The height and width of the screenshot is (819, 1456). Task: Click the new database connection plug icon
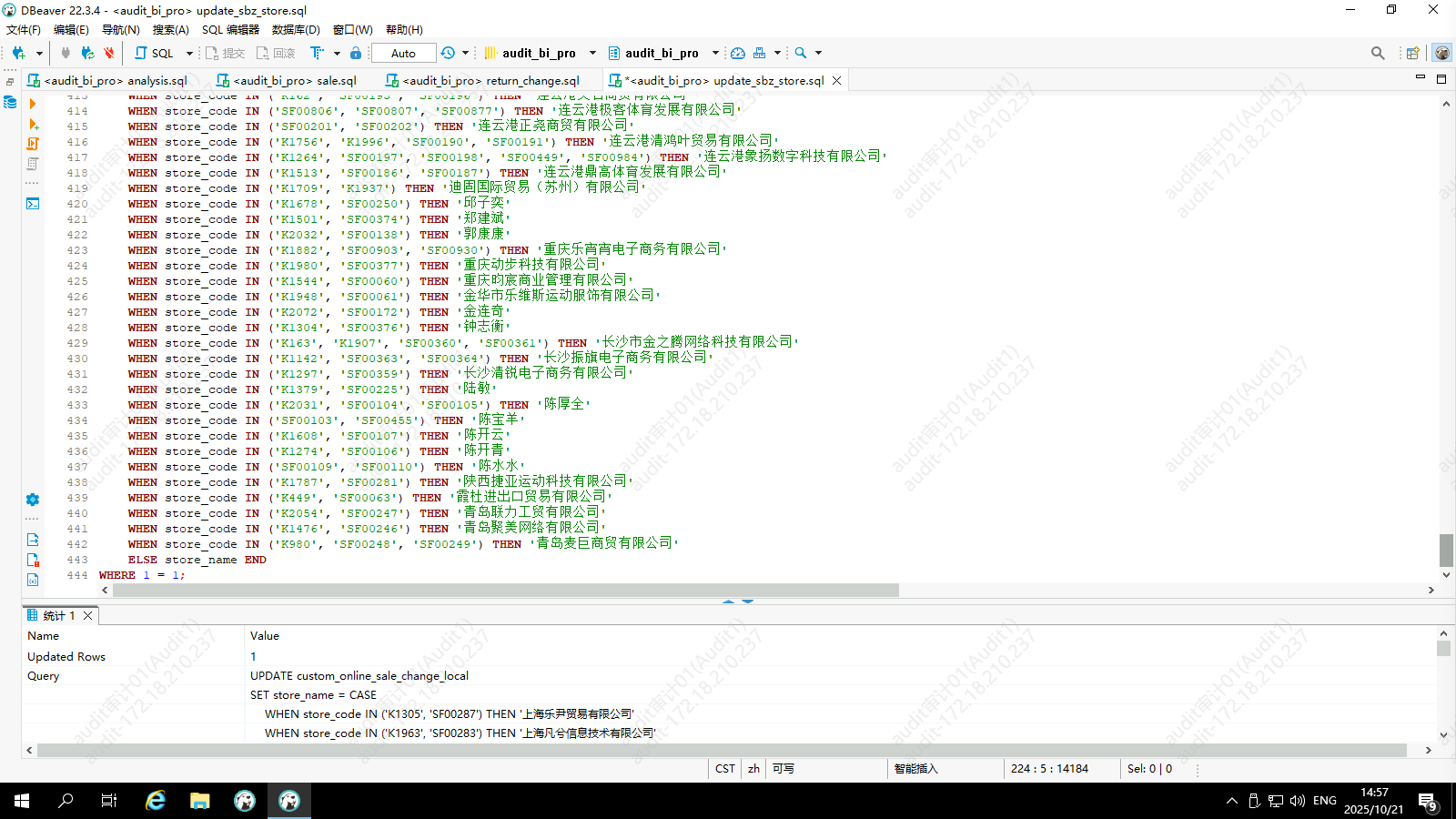[18, 54]
